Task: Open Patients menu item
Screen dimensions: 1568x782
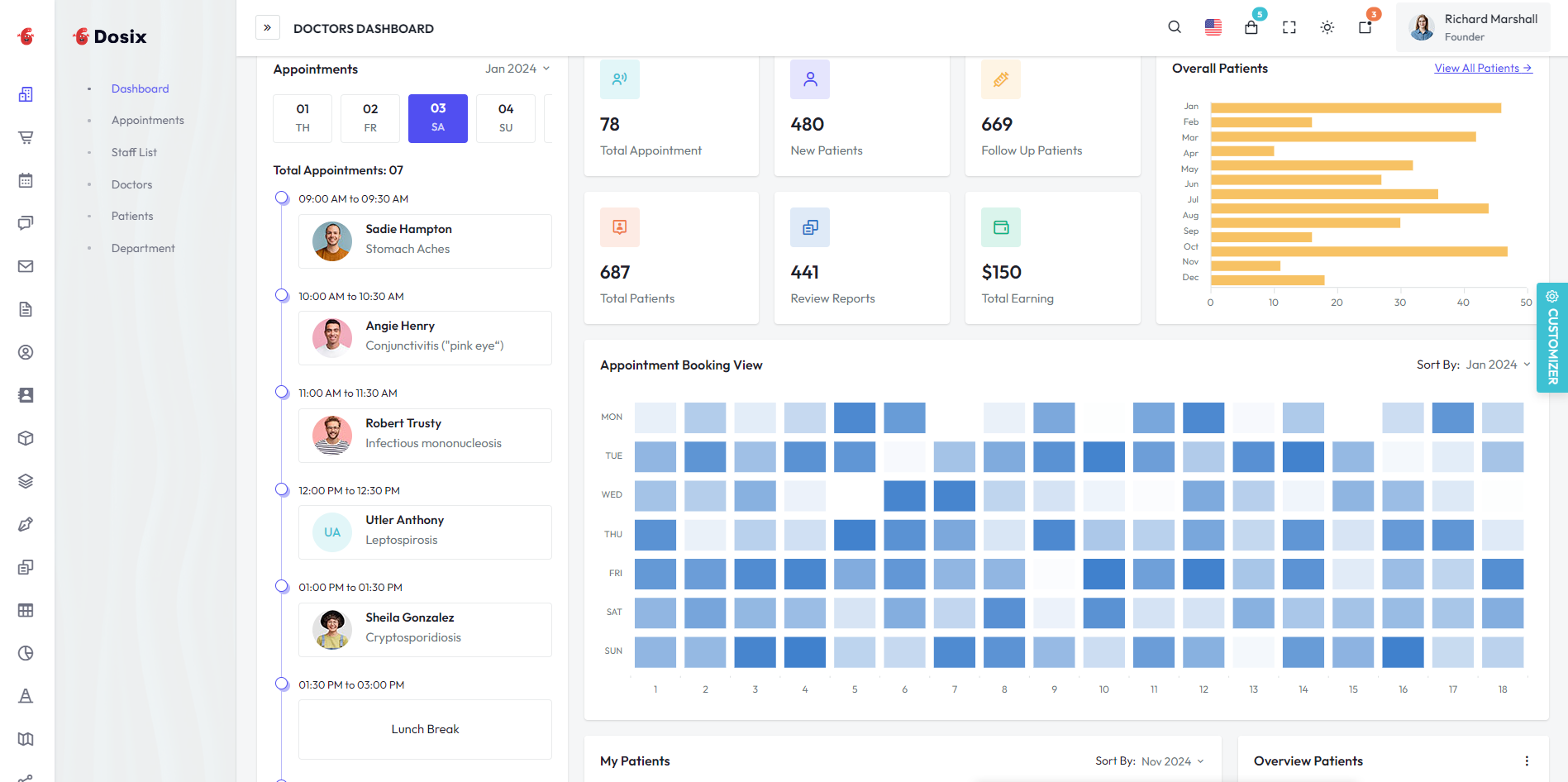Action: (x=132, y=216)
